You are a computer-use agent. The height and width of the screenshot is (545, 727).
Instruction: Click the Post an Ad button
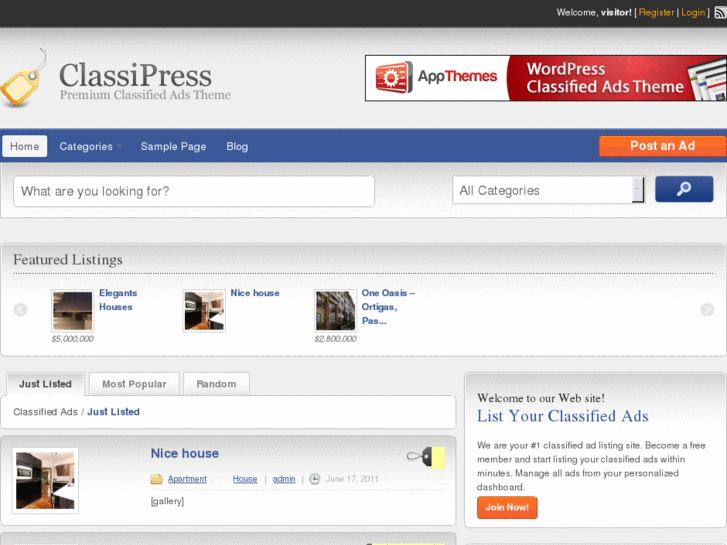coord(663,146)
